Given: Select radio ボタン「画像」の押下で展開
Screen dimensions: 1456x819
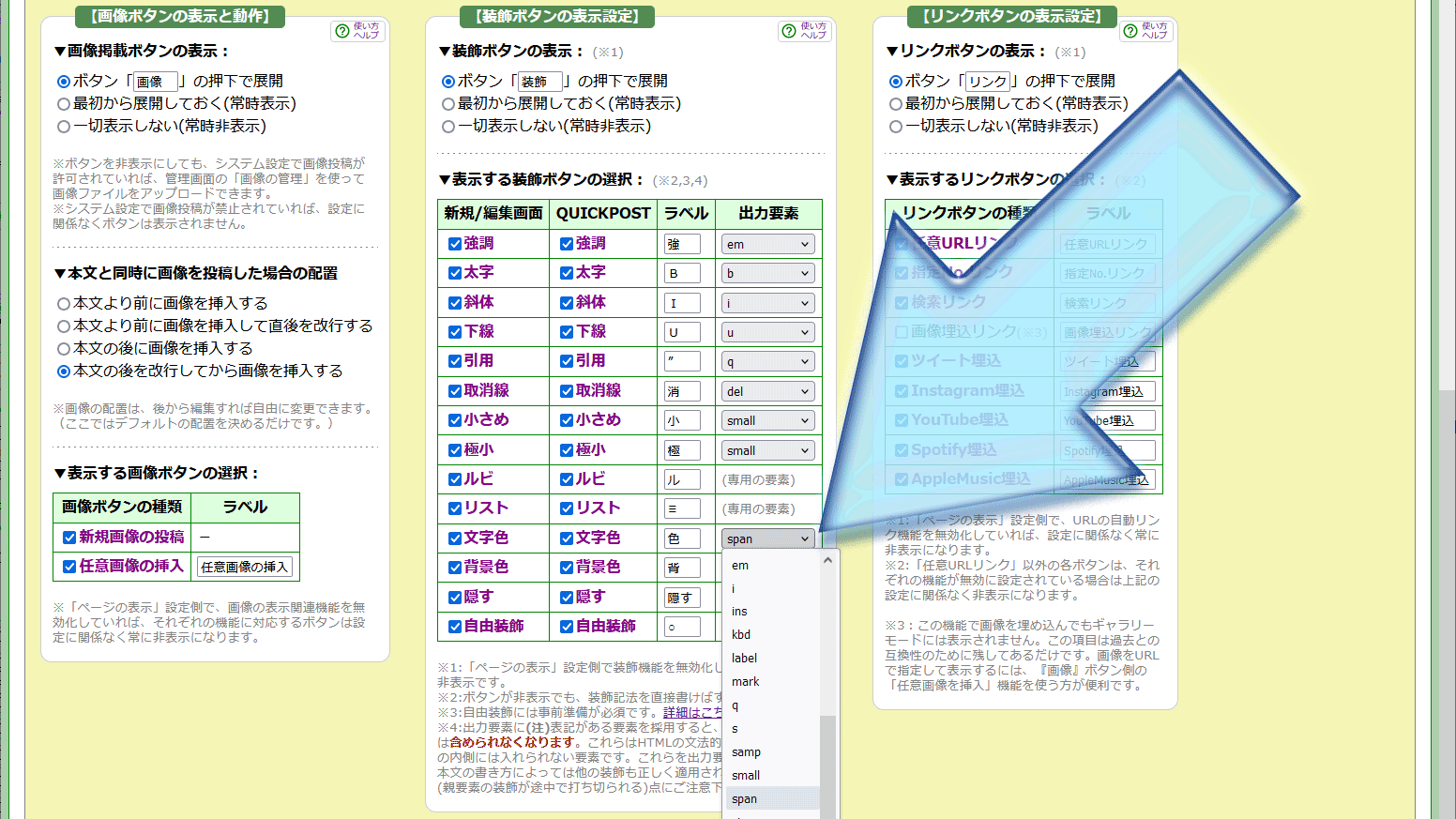Looking at the screenshot, I should pyautogui.click(x=64, y=82).
